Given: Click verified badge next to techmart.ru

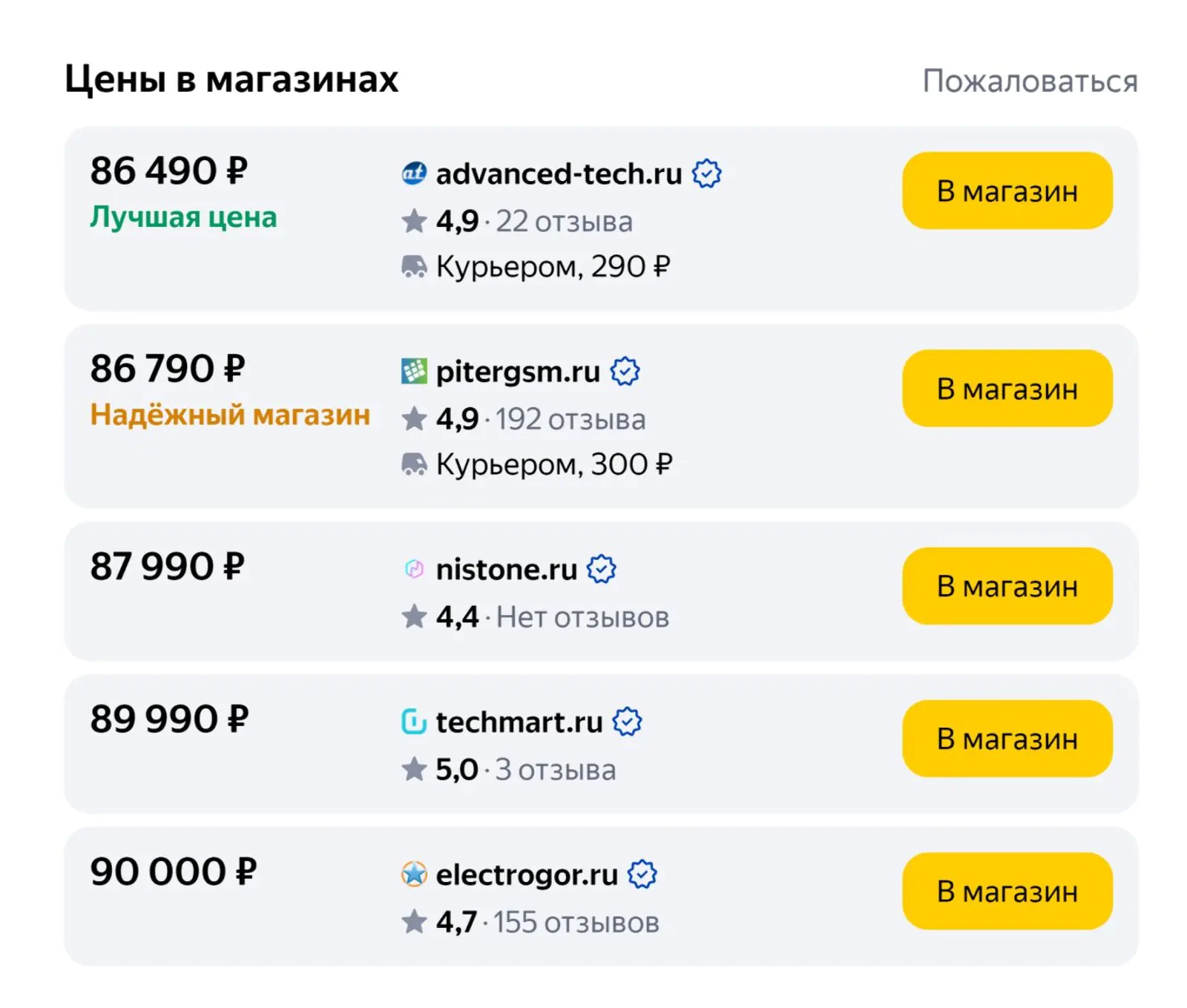Looking at the screenshot, I should click(x=627, y=722).
